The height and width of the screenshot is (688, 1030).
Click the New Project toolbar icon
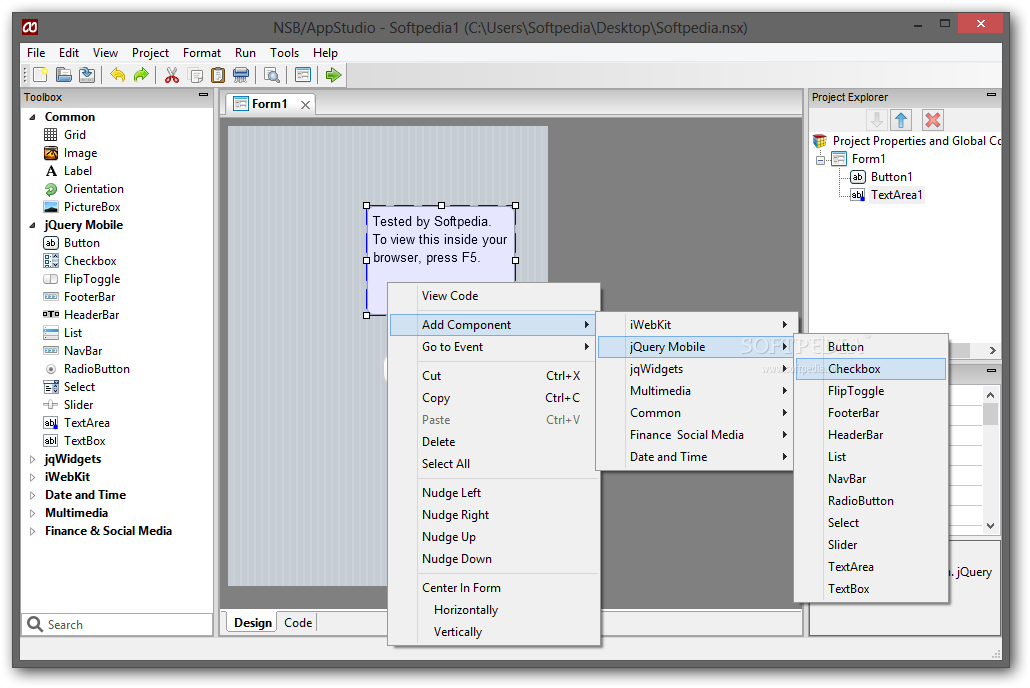(41, 75)
